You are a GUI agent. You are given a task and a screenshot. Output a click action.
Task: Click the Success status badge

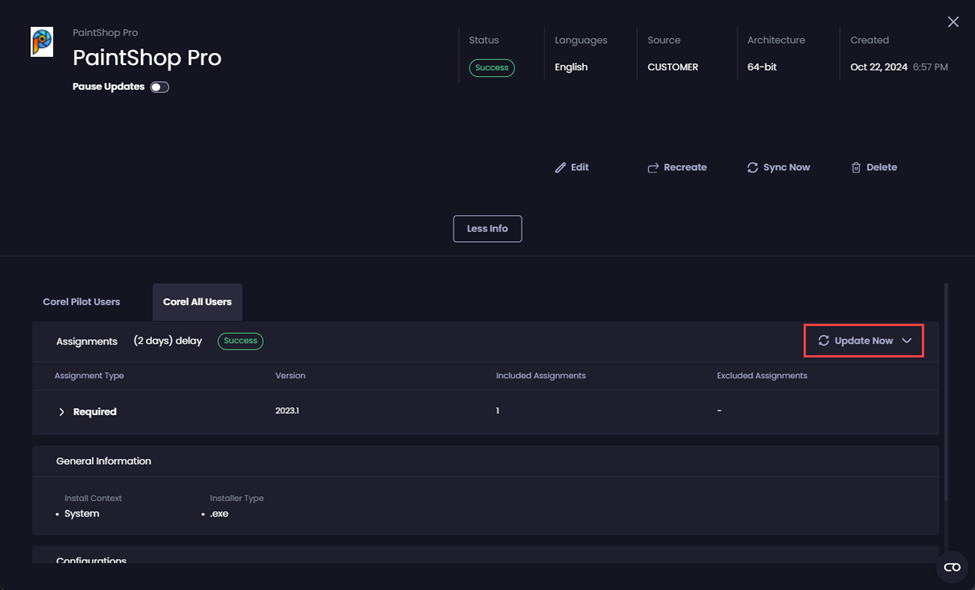(x=491, y=67)
